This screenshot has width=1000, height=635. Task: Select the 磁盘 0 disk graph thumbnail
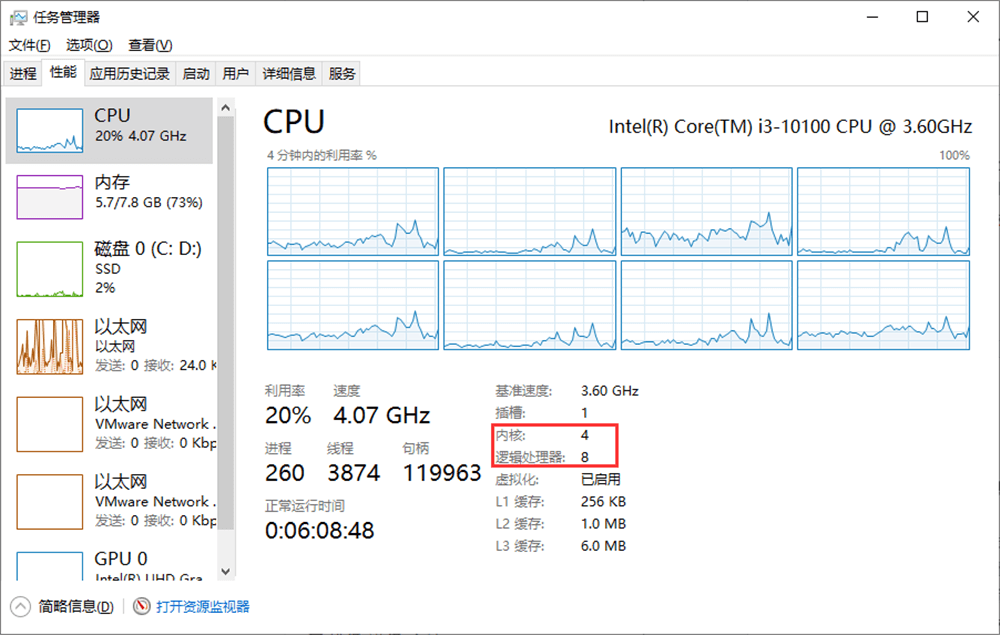(x=50, y=269)
